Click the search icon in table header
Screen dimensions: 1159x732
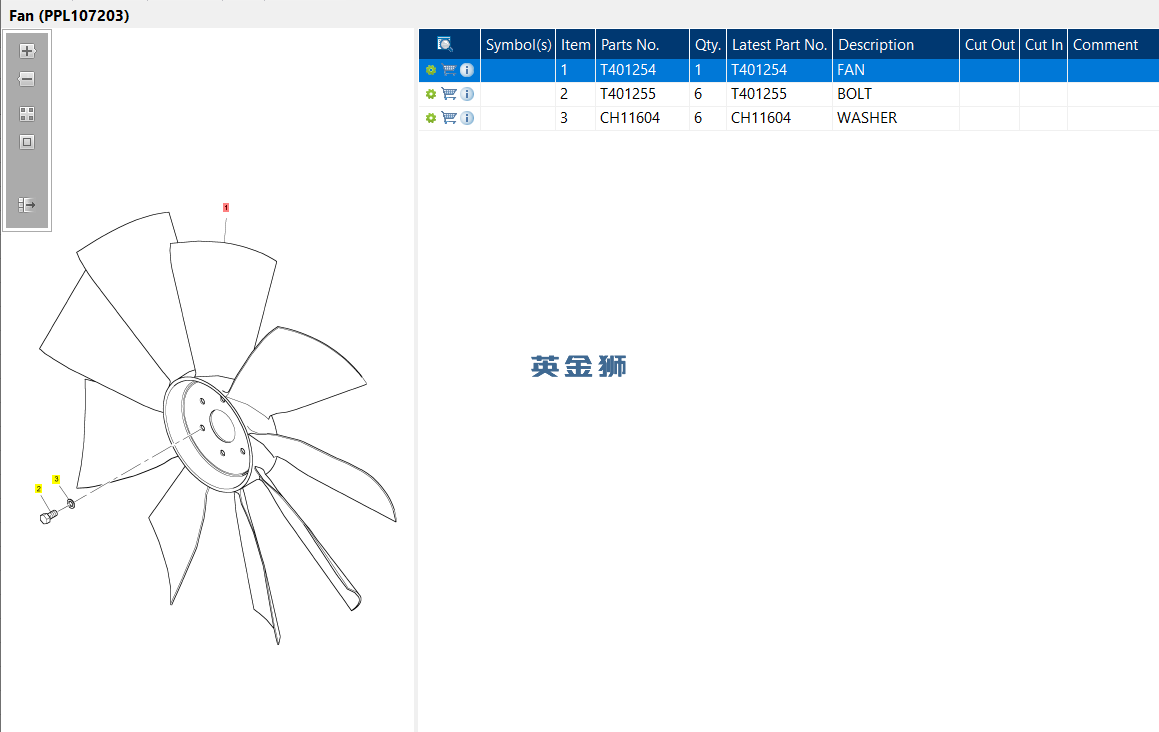[x=445, y=44]
